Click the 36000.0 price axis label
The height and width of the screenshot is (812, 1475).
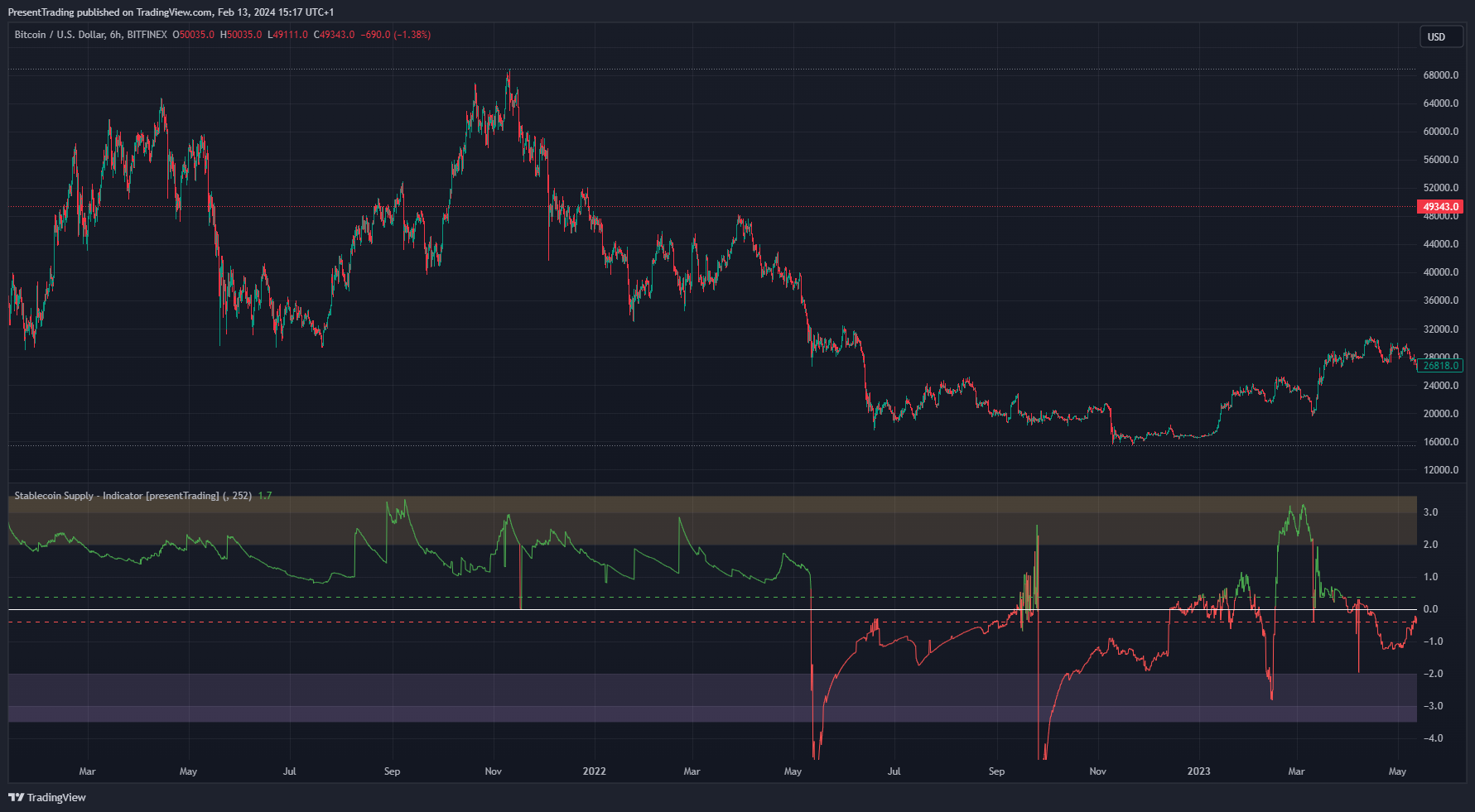1441,300
